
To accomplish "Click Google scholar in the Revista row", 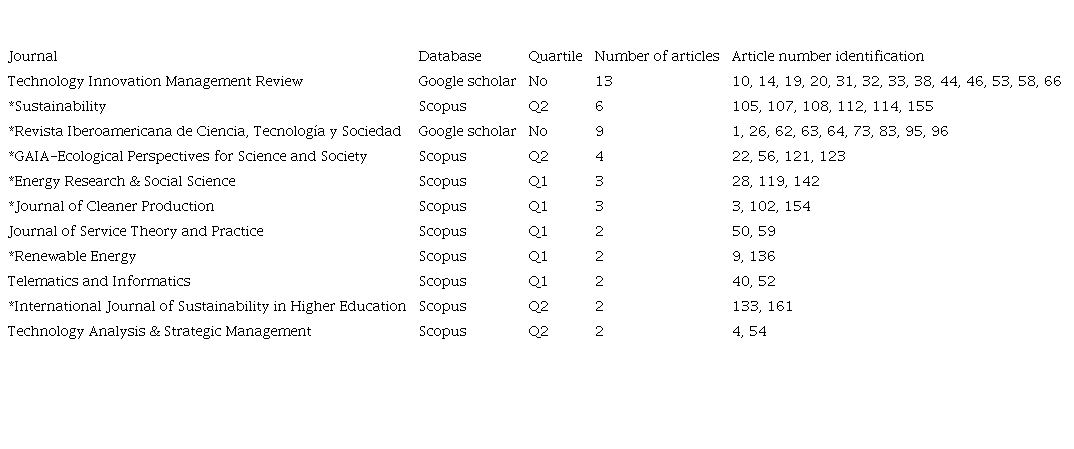I will (467, 131).
